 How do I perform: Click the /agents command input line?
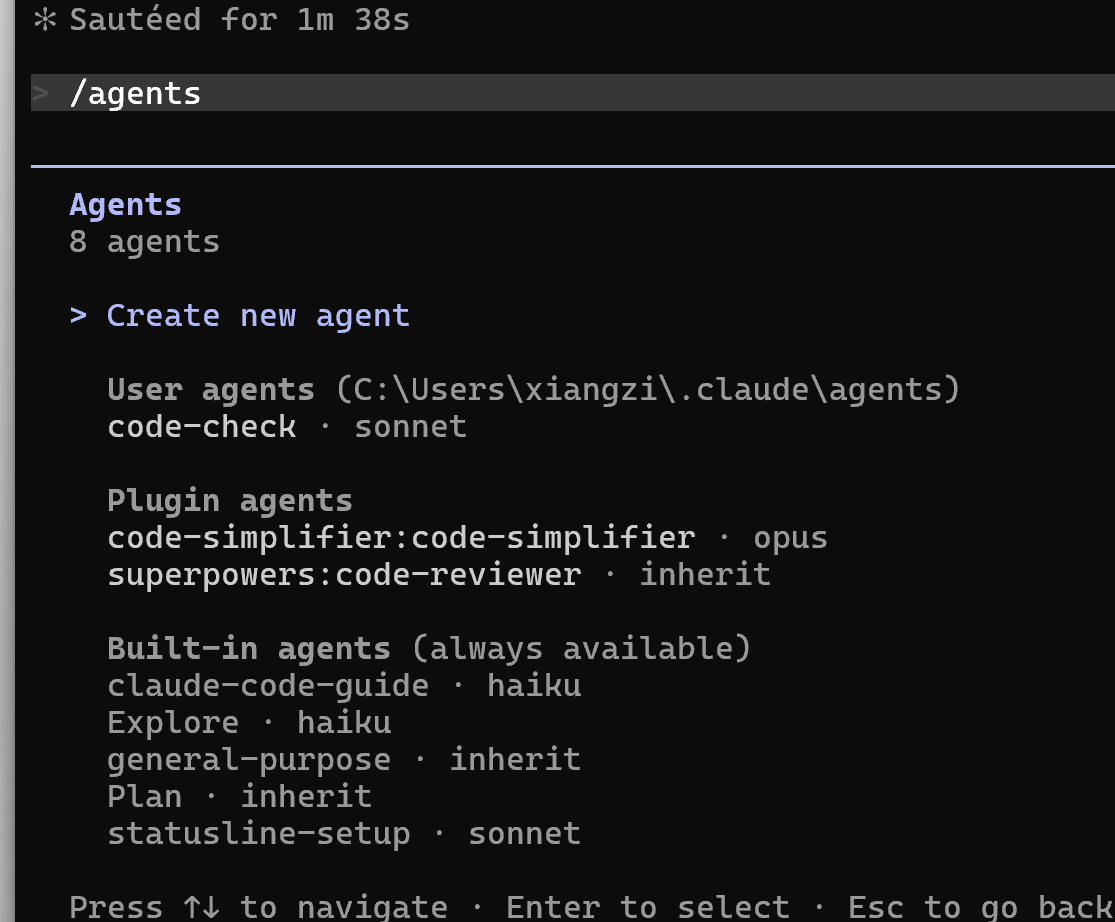coord(572,93)
